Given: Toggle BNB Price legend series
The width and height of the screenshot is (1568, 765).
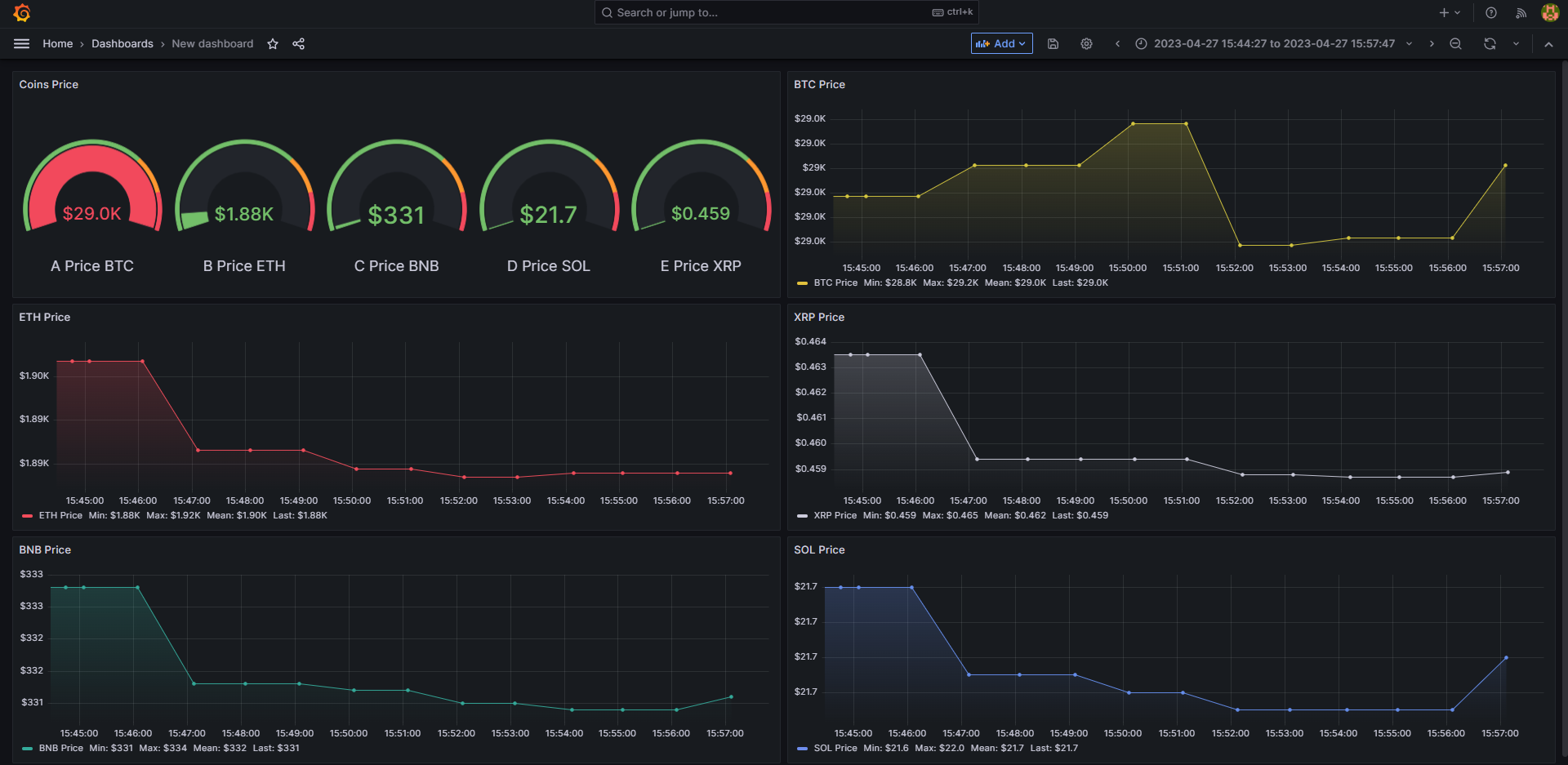Looking at the screenshot, I should (60, 748).
